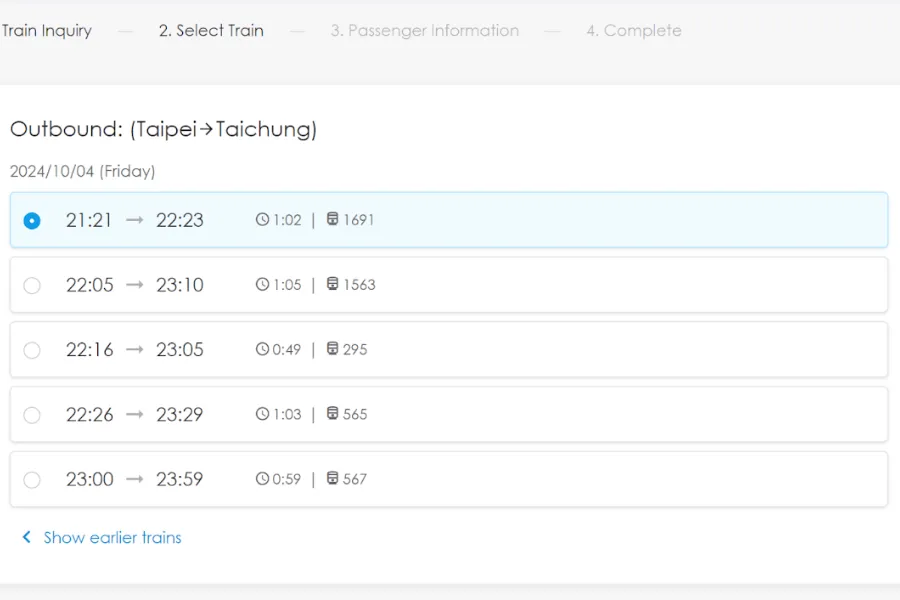Jump to the 4. Complete step
900x600 pixels.
(634, 30)
